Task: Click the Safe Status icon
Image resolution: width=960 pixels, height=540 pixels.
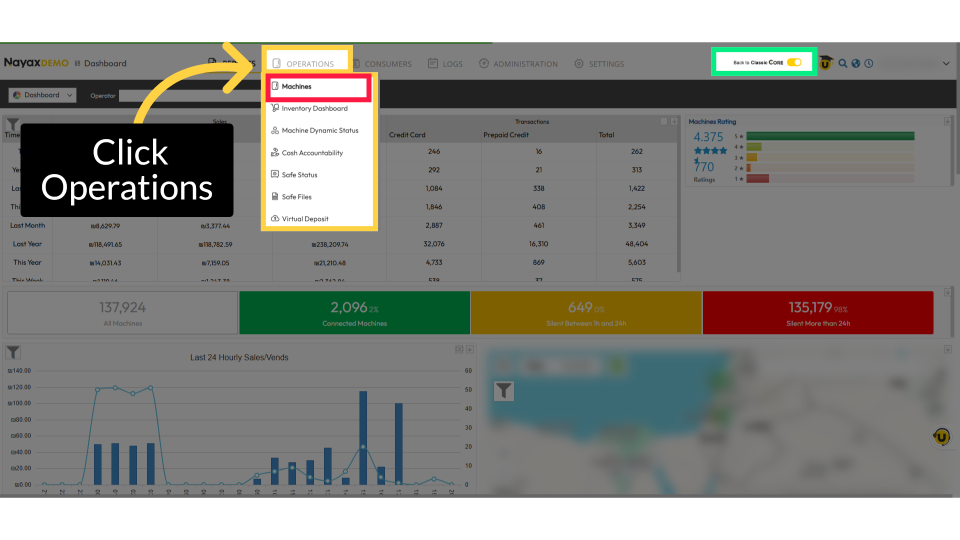Action: click(275, 174)
